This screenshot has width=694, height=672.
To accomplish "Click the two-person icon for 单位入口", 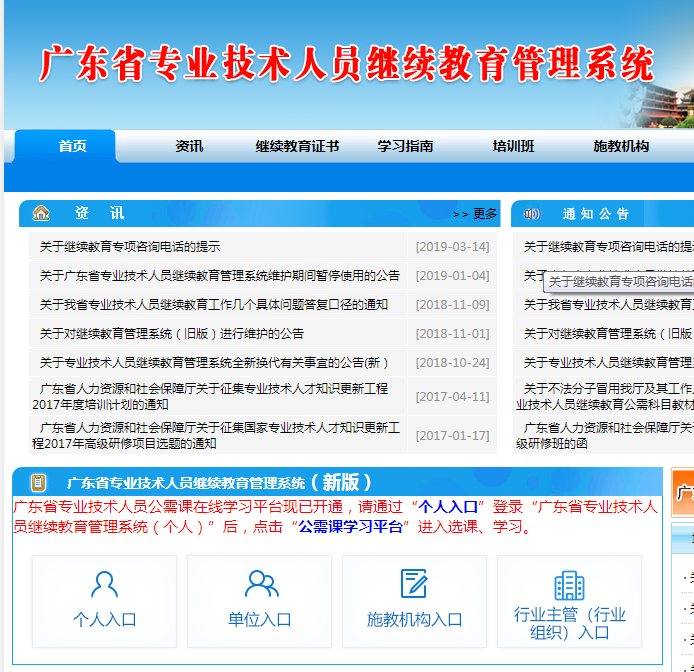I will tap(262, 583).
